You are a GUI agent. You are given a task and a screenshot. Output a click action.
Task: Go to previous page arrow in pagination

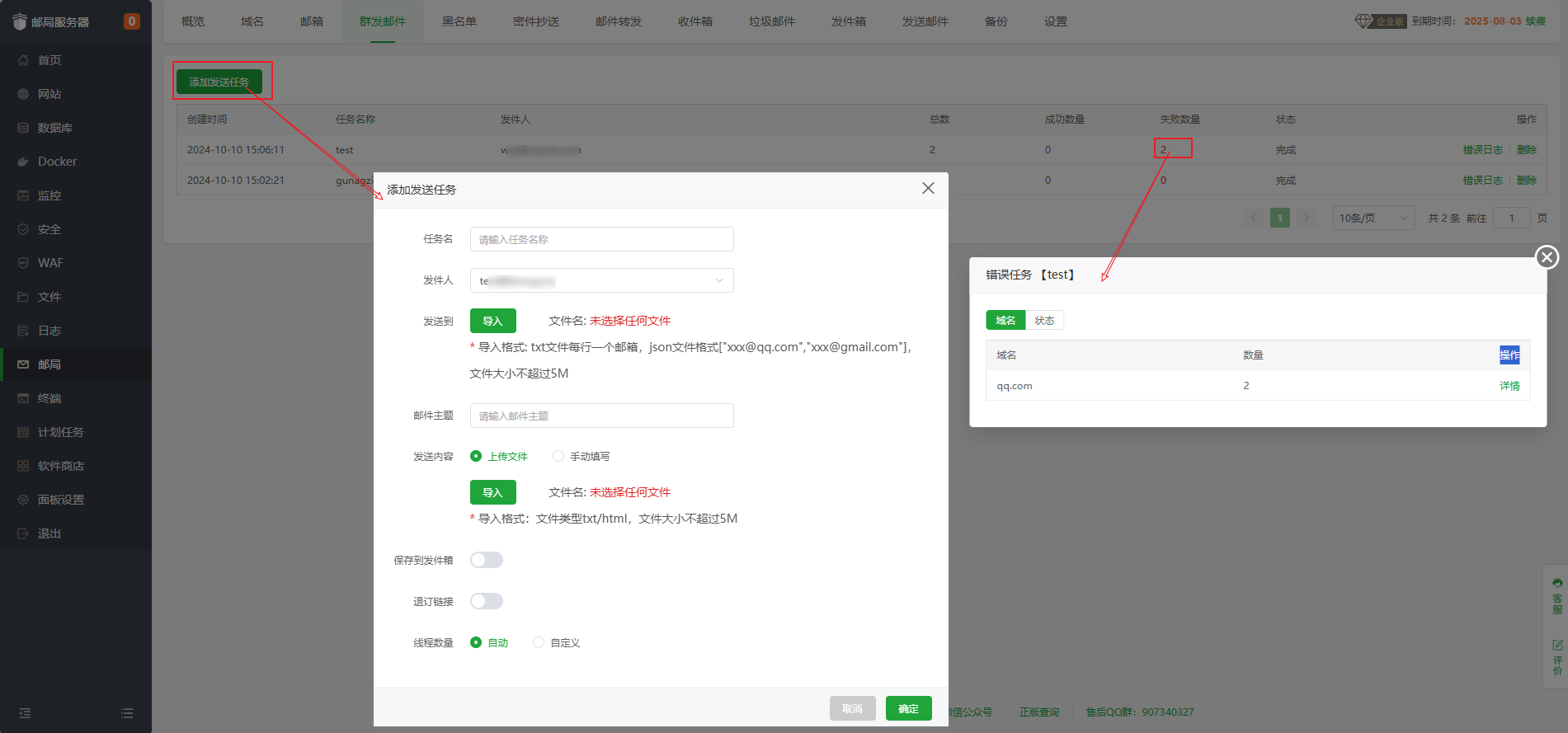pos(1254,218)
